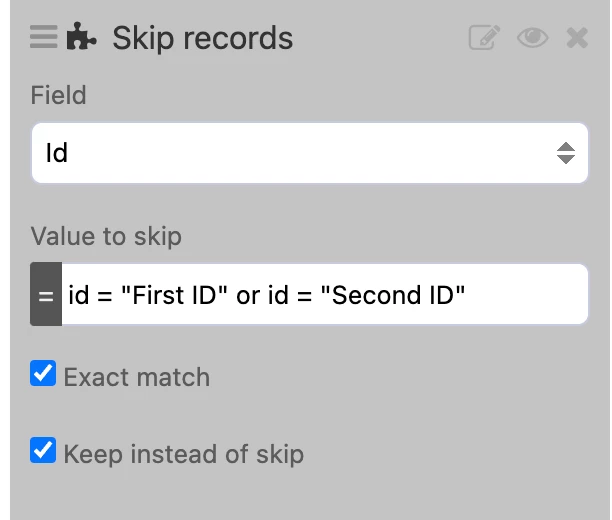This screenshot has width=612, height=520.
Task: Click the up arrow in Field selector
Action: 566,146
